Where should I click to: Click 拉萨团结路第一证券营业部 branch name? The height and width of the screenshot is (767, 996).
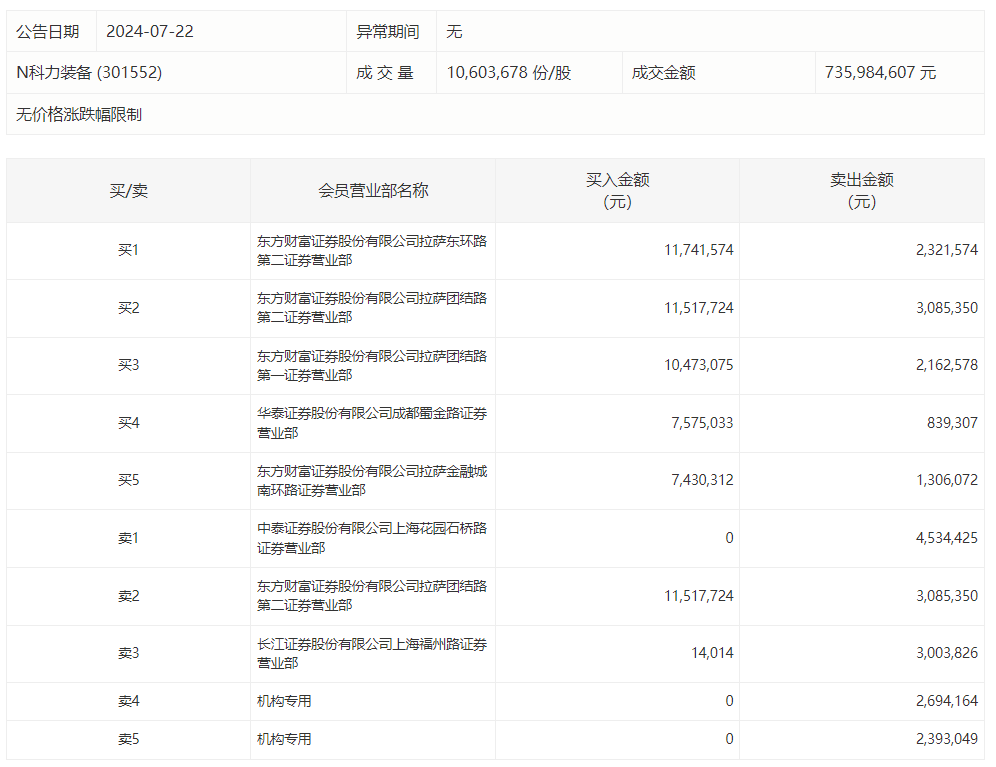372,365
